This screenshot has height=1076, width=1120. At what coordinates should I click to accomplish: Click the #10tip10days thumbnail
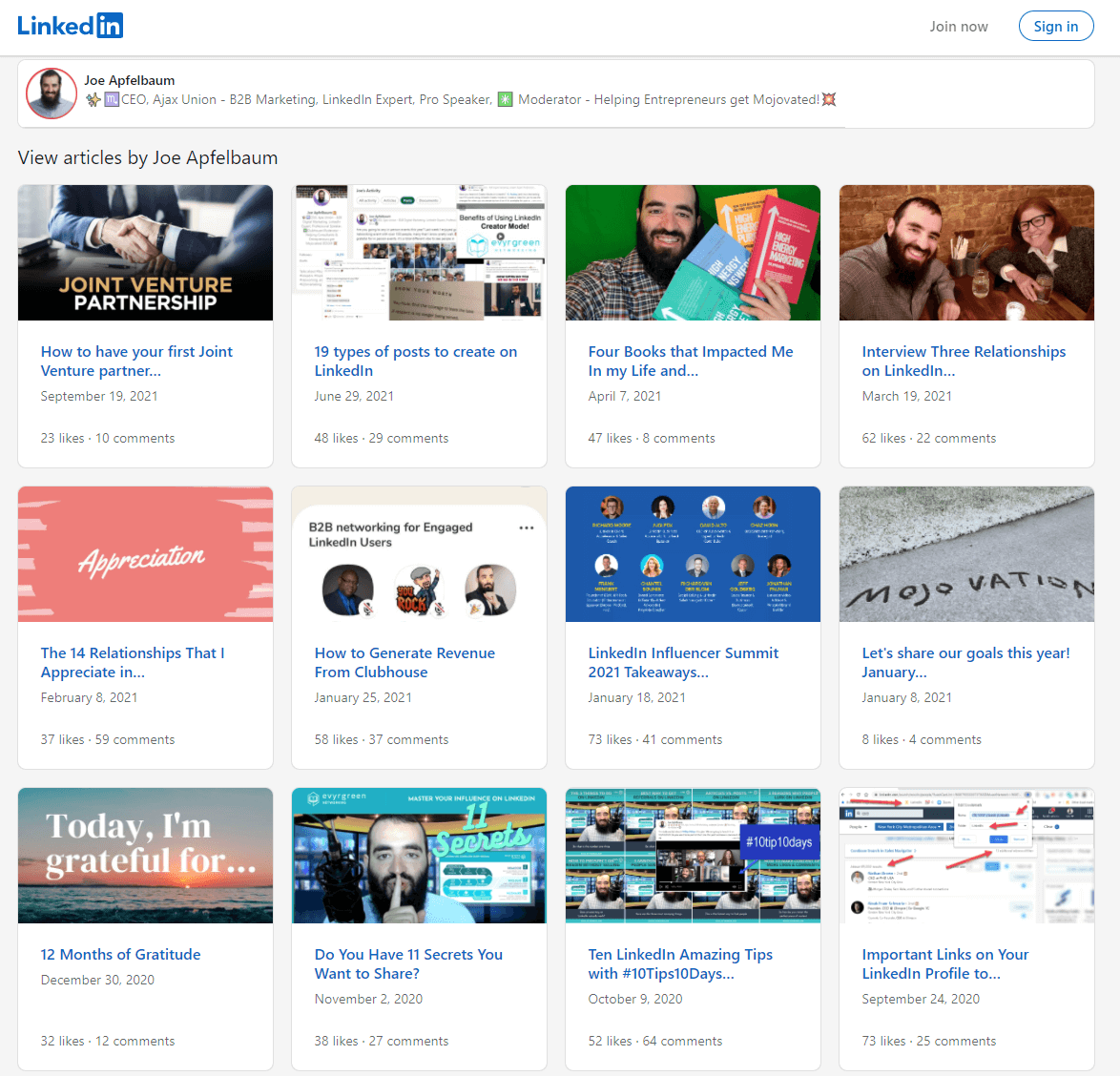click(x=693, y=856)
